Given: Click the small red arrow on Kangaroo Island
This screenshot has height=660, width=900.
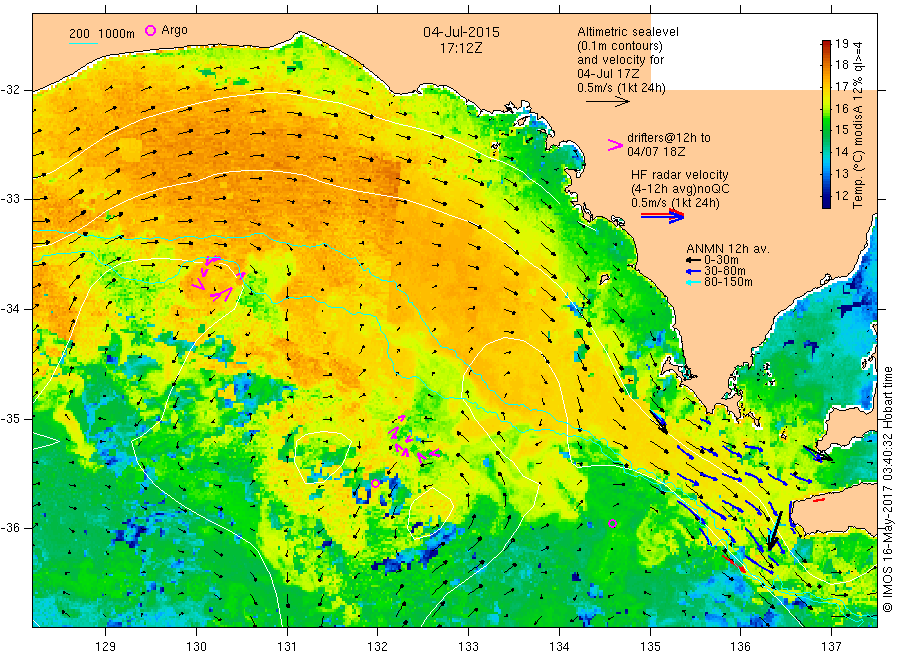Looking at the screenshot, I should click(819, 500).
